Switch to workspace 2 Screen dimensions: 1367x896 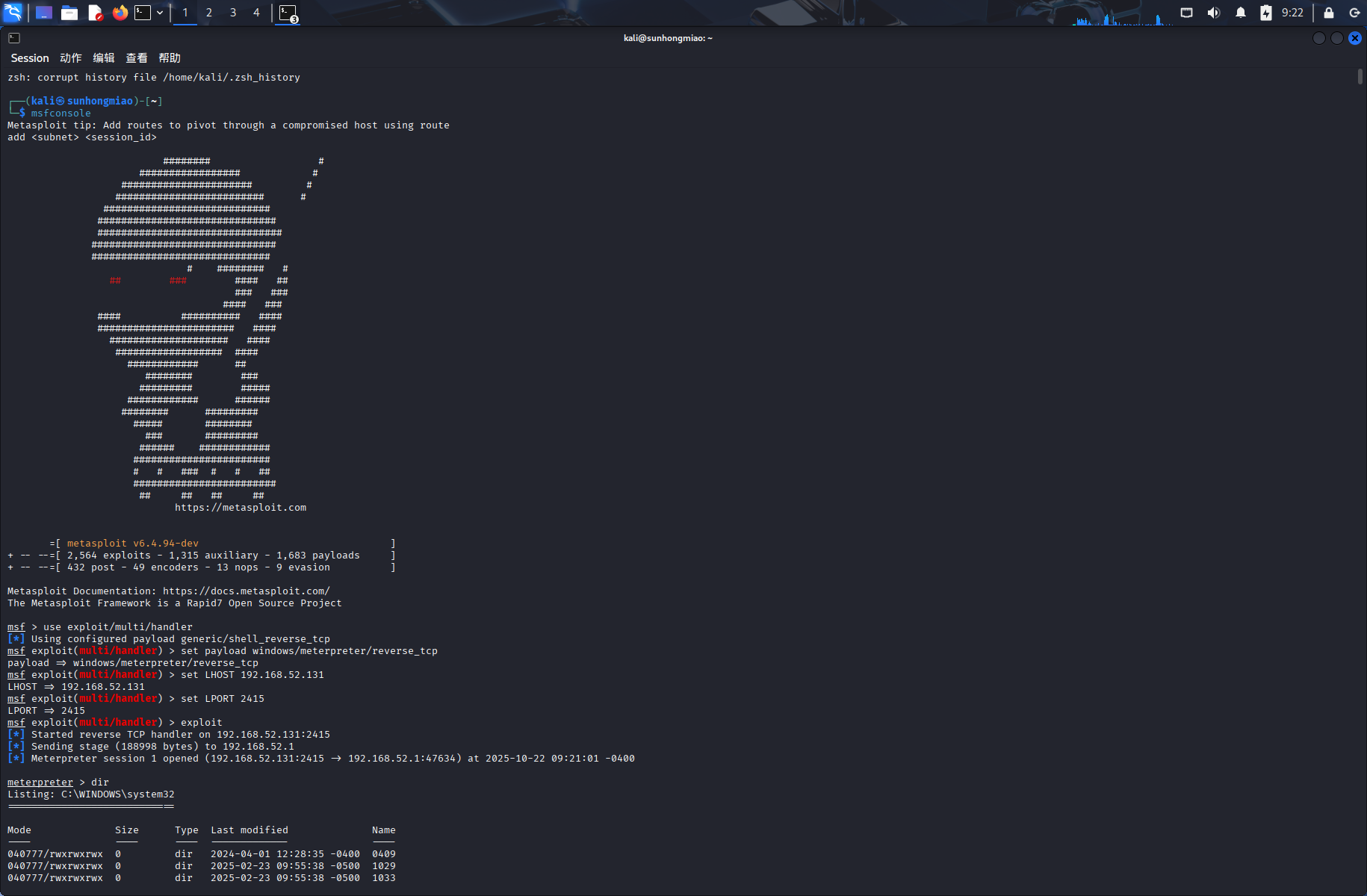coord(209,13)
